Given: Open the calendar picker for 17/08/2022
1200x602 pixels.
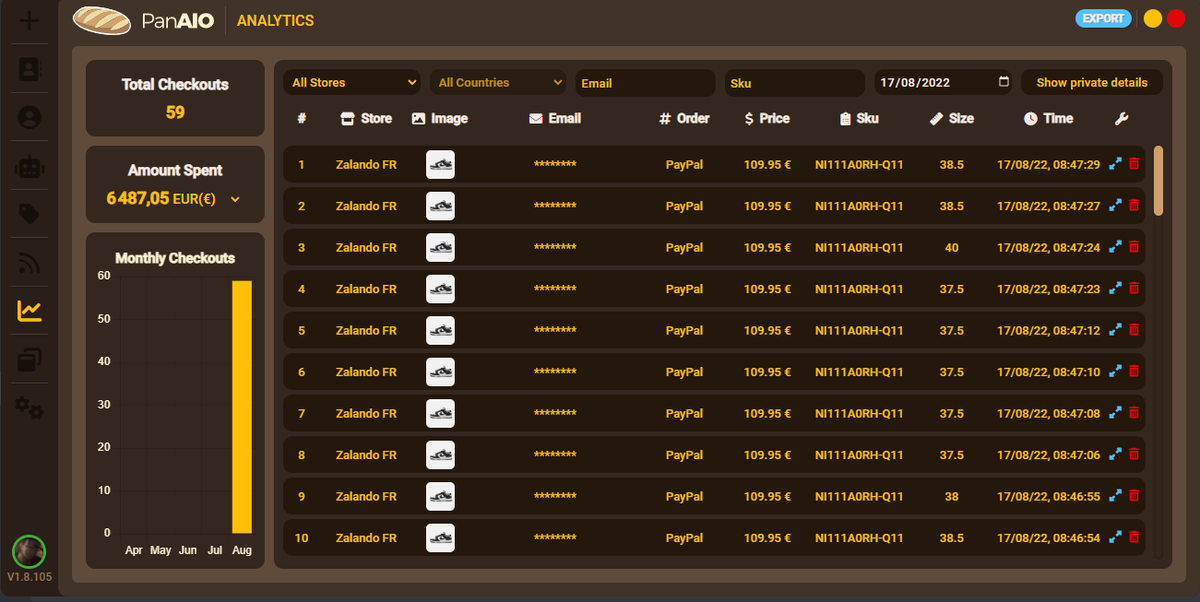Looking at the screenshot, I should (x=1004, y=82).
